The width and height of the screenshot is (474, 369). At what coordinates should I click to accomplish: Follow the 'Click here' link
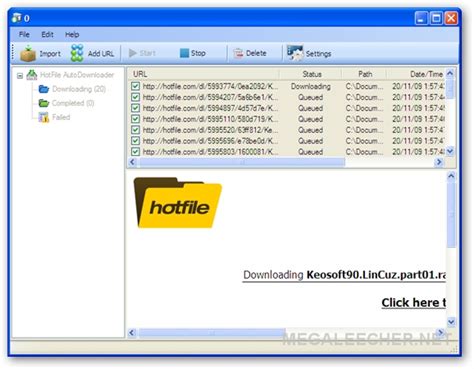coord(414,303)
